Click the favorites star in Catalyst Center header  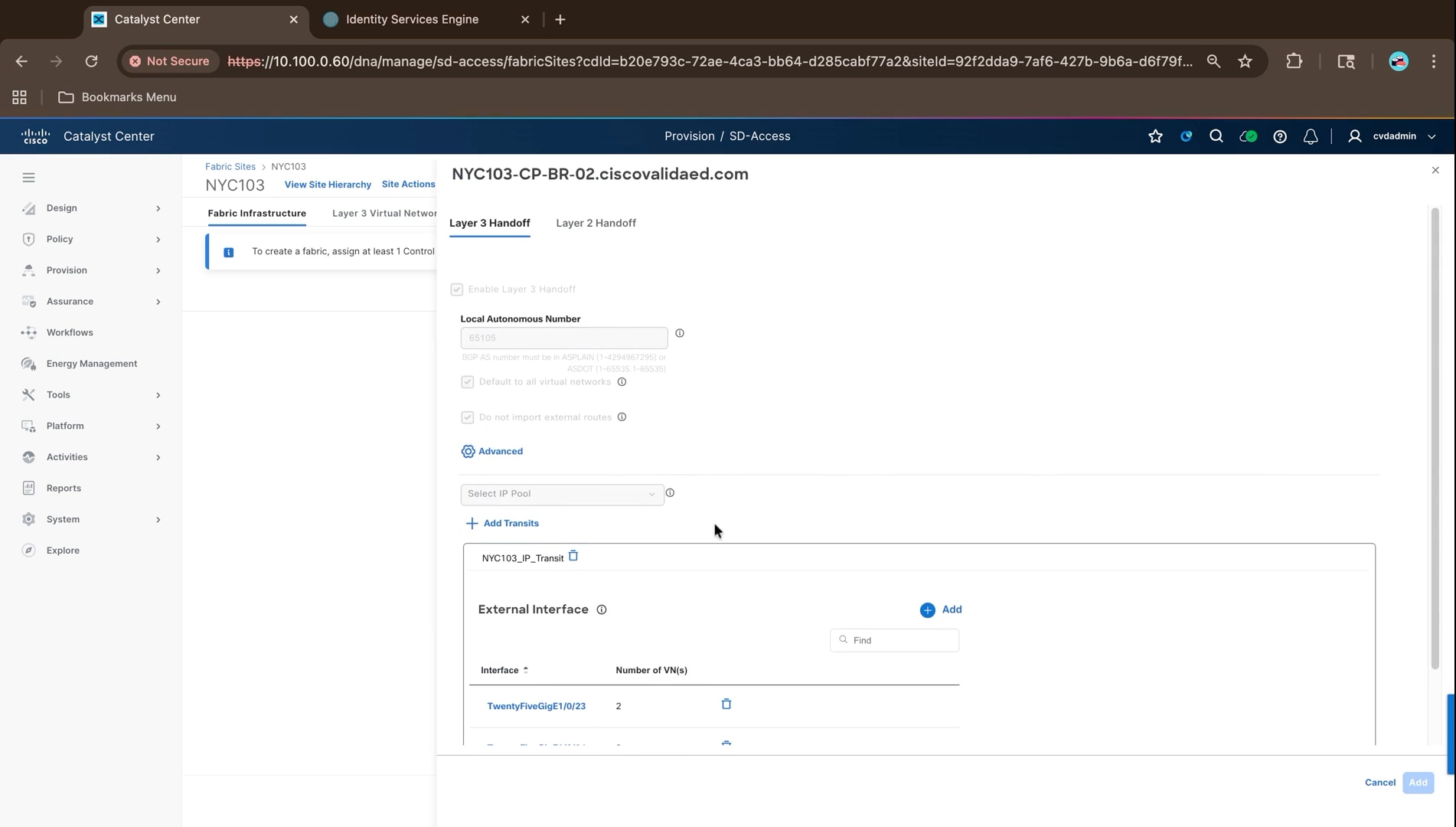coord(1155,136)
